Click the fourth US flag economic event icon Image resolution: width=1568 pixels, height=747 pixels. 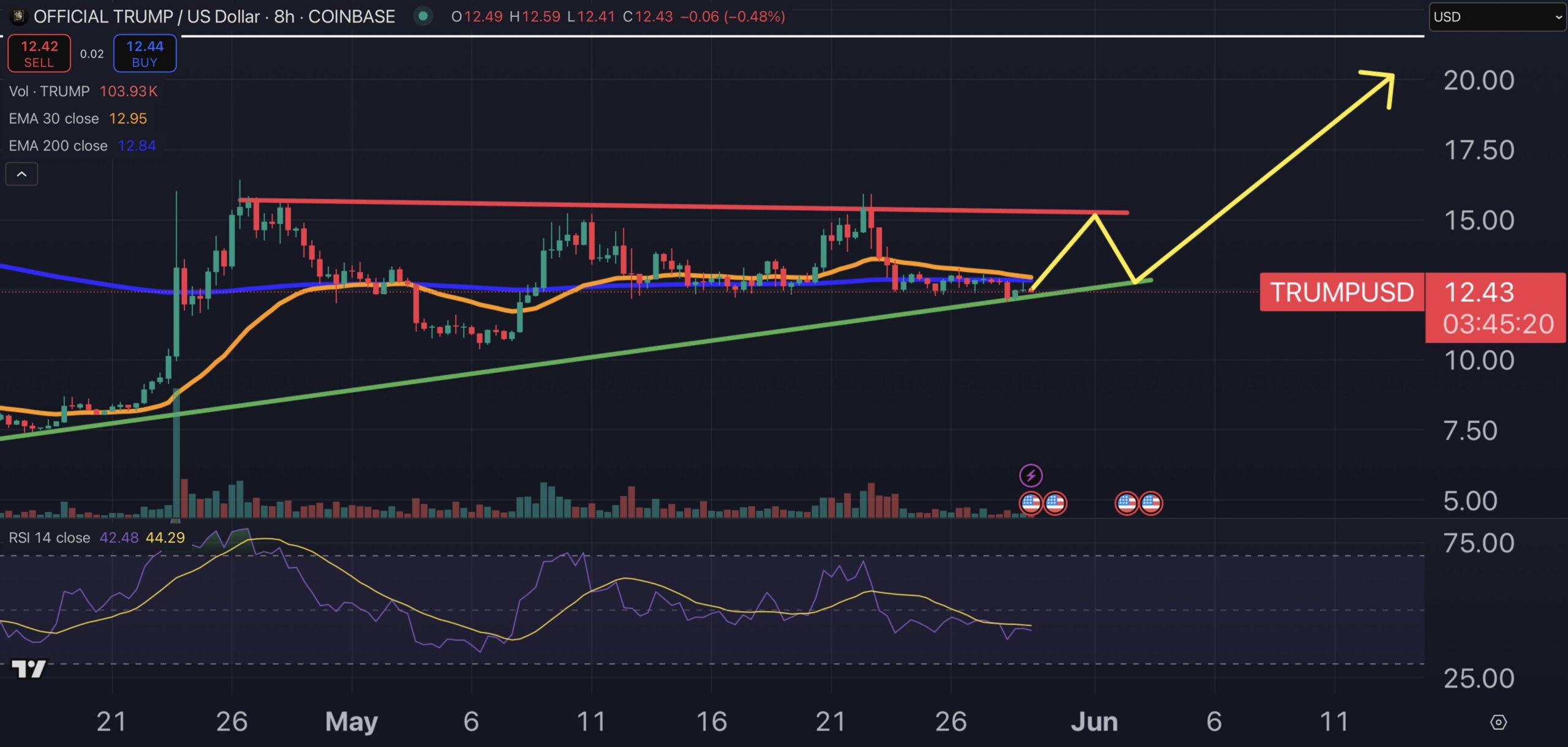pyautogui.click(x=1151, y=503)
